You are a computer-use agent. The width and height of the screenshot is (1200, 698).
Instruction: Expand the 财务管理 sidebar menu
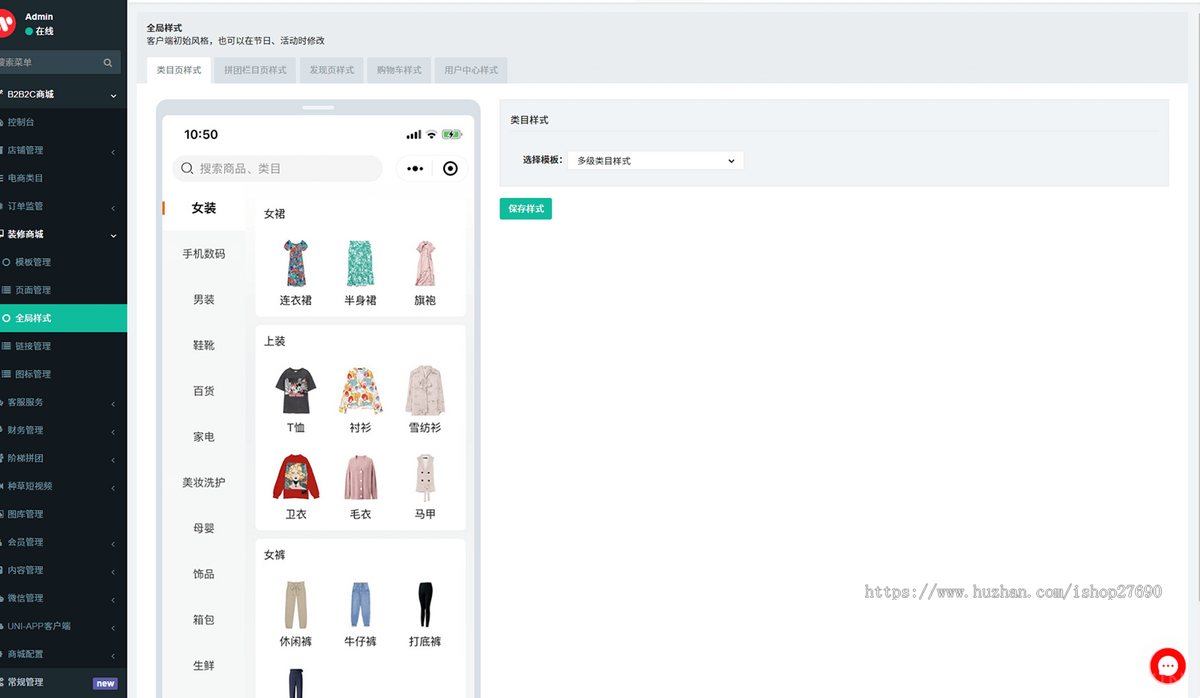click(64, 430)
